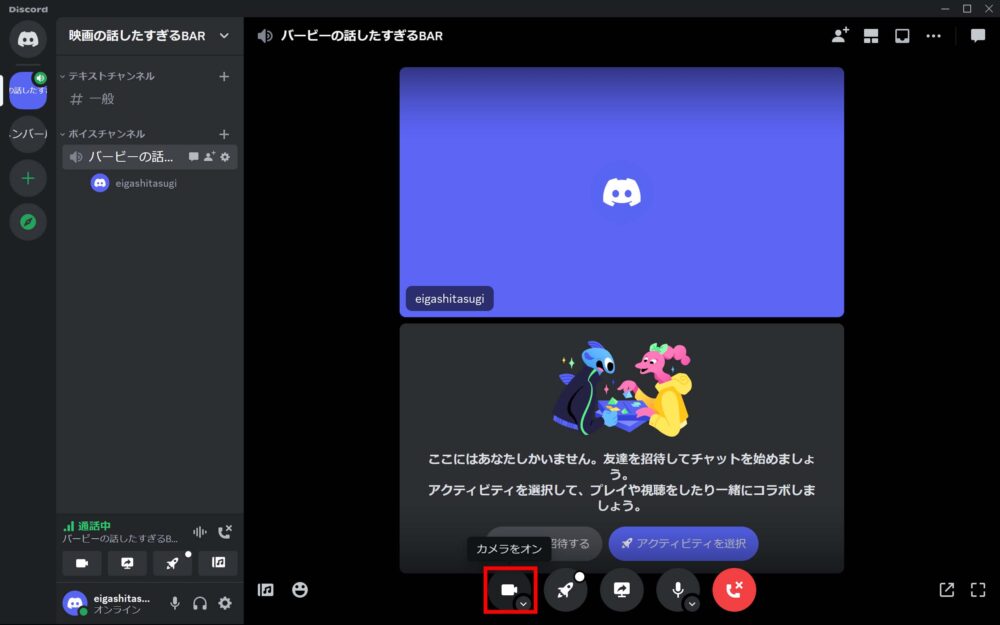Share screen from the left panel
The image size is (1000, 625).
click(x=127, y=563)
